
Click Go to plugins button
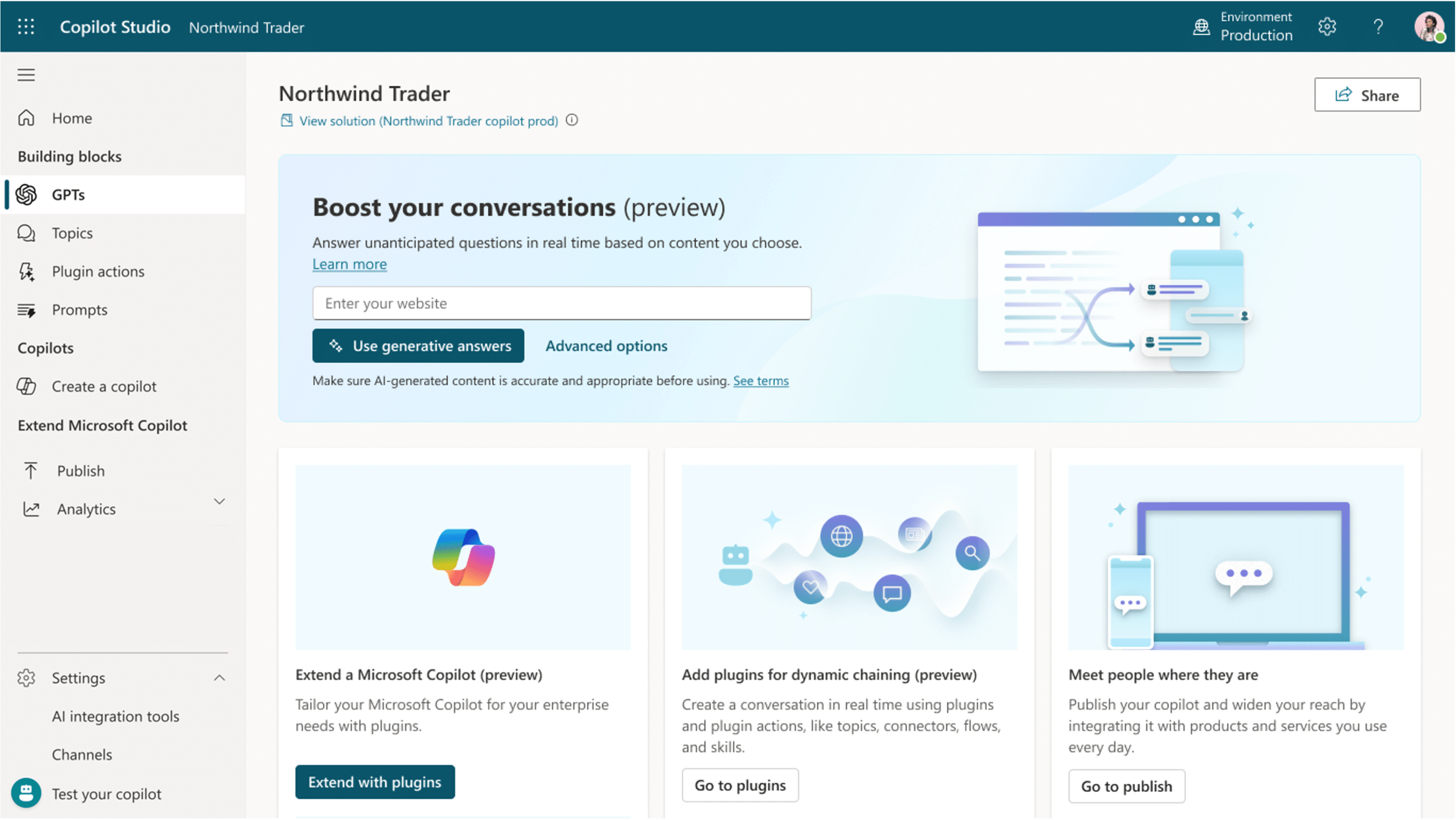[740, 785]
